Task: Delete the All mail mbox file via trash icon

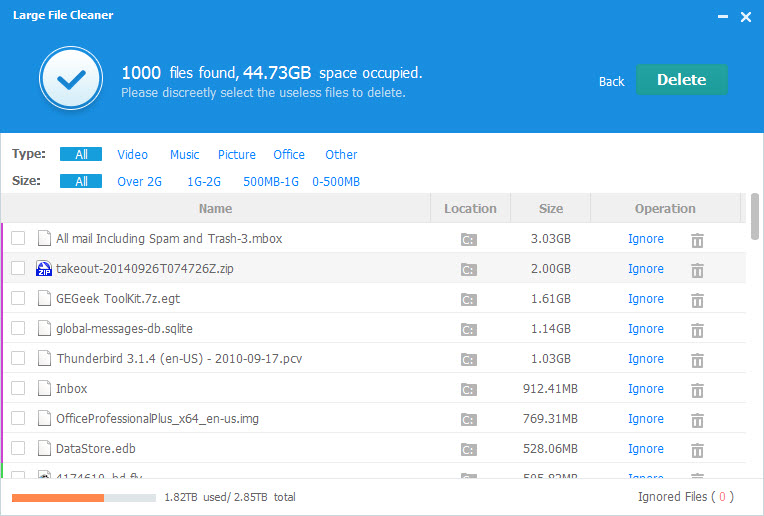Action: pos(697,240)
